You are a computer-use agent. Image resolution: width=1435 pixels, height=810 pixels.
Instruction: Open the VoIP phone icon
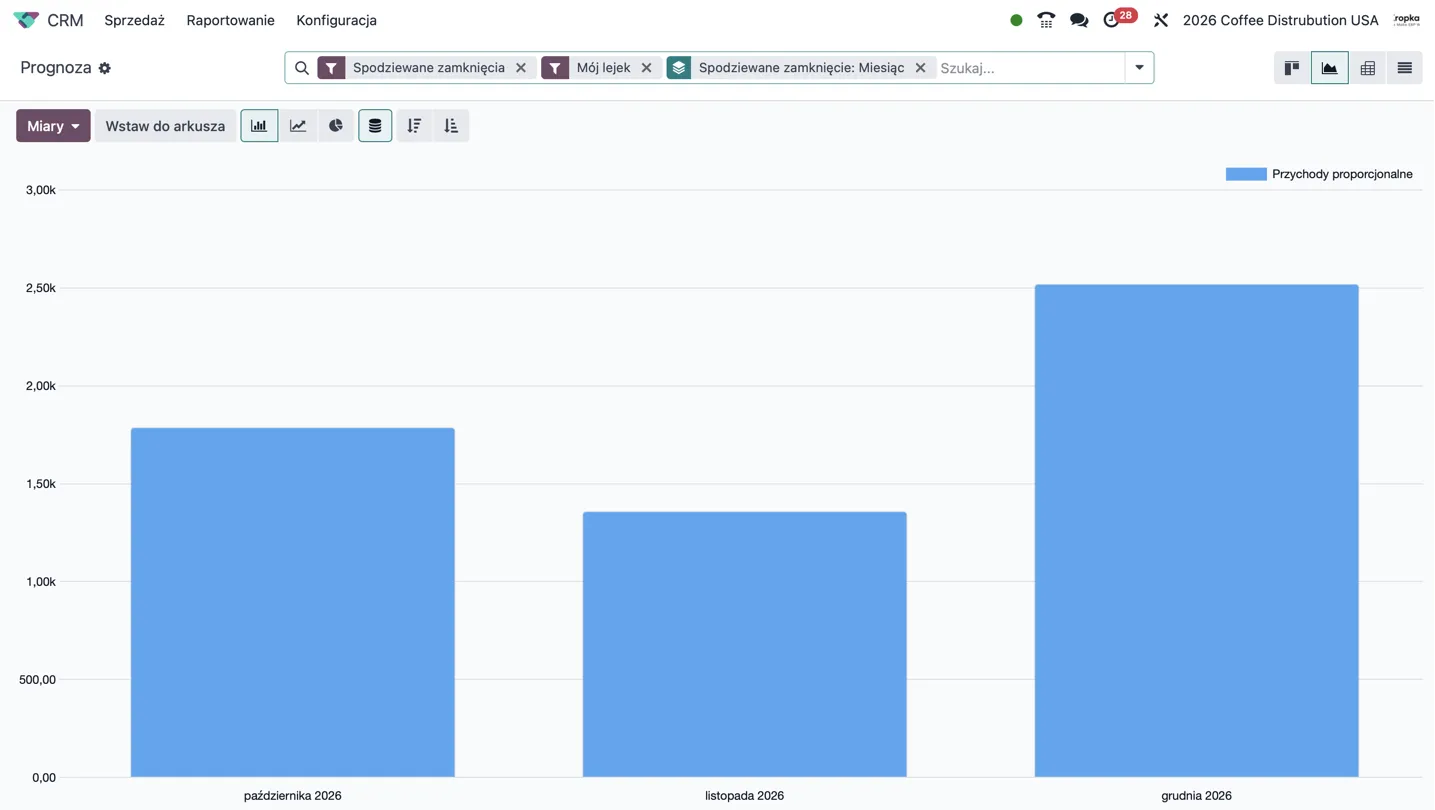1046,20
